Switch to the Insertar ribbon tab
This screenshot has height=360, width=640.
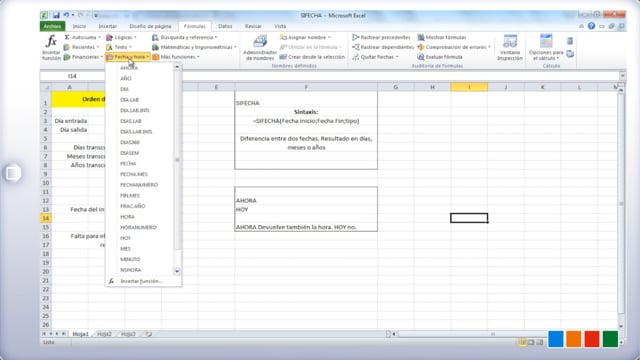tap(107, 26)
